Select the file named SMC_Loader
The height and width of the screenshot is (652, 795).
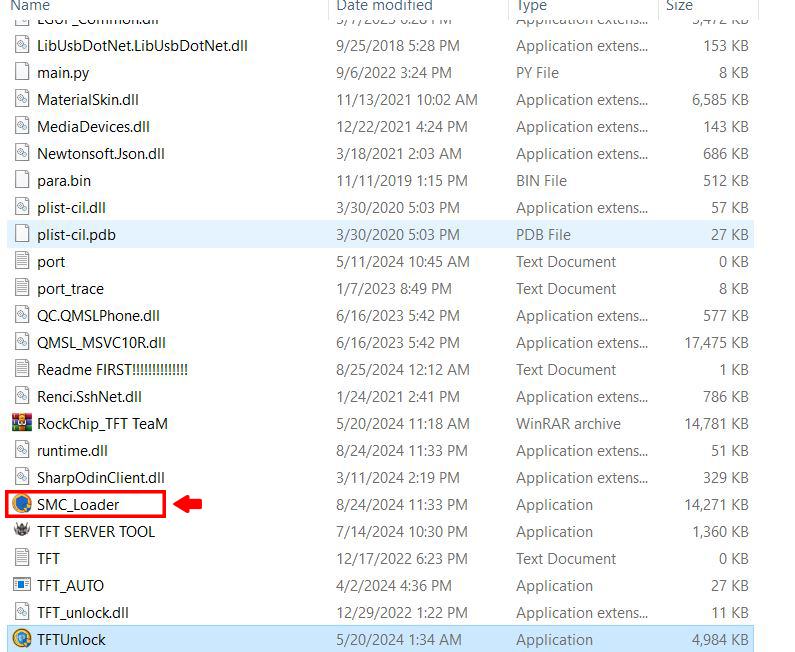(x=78, y=504)
